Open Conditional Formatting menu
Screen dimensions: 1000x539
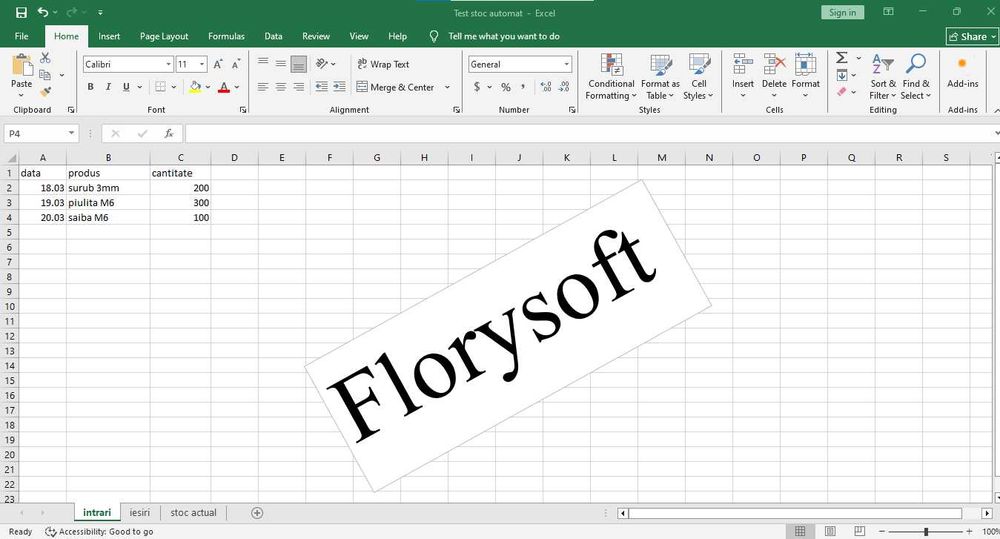611,77
